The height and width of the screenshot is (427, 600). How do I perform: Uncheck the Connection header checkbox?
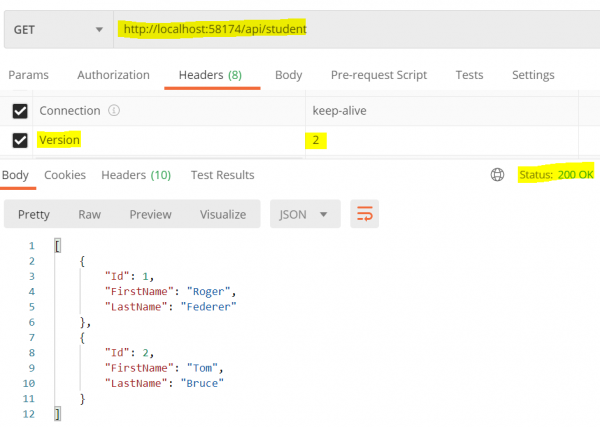click(20, 111)
